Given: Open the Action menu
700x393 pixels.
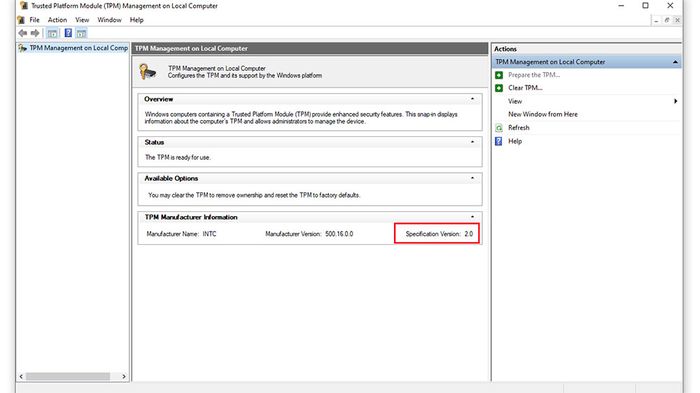Looking at the screenshot, I should (57, 20).
